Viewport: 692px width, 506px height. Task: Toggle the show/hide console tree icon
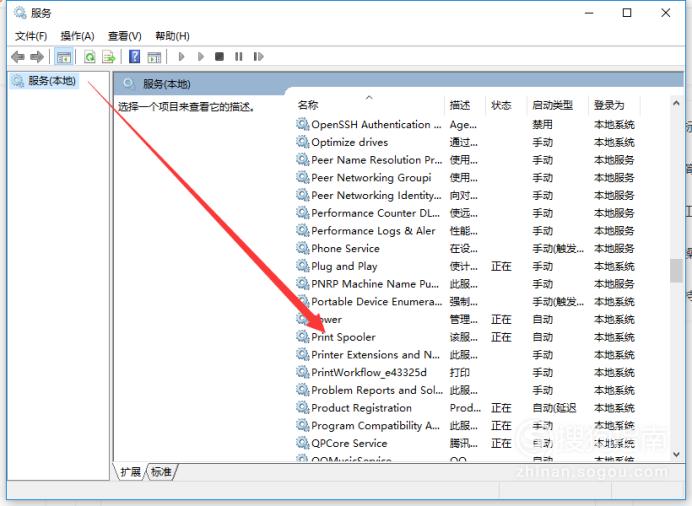[64, 56]
